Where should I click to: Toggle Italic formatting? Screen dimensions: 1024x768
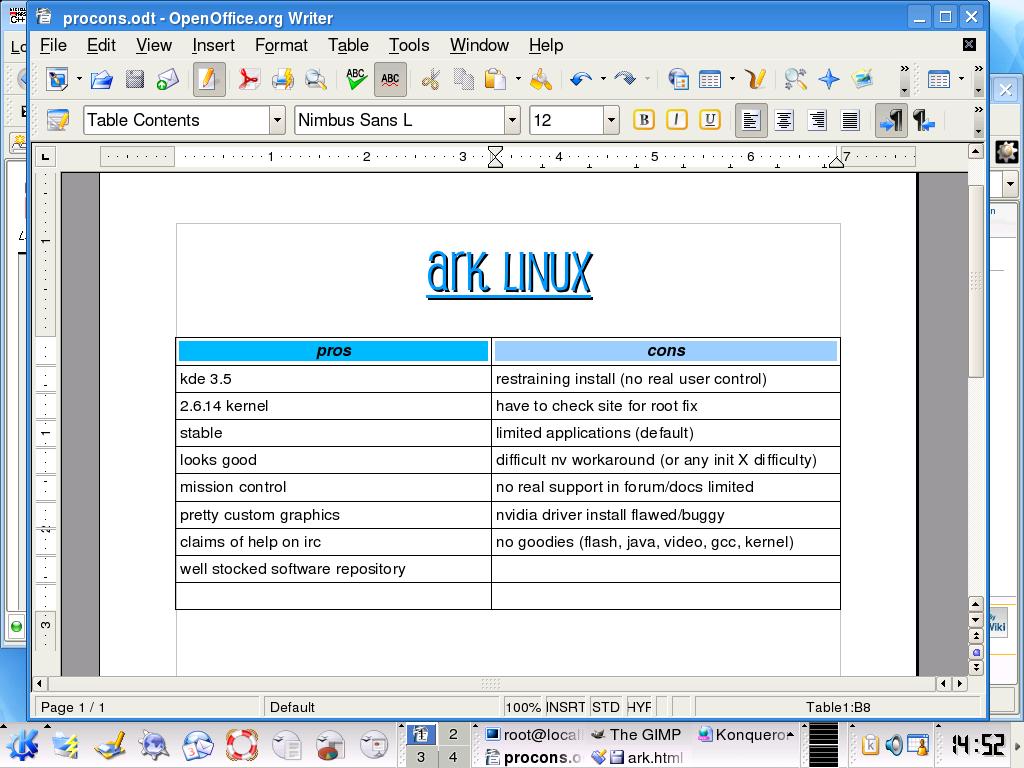coord(677,120)
